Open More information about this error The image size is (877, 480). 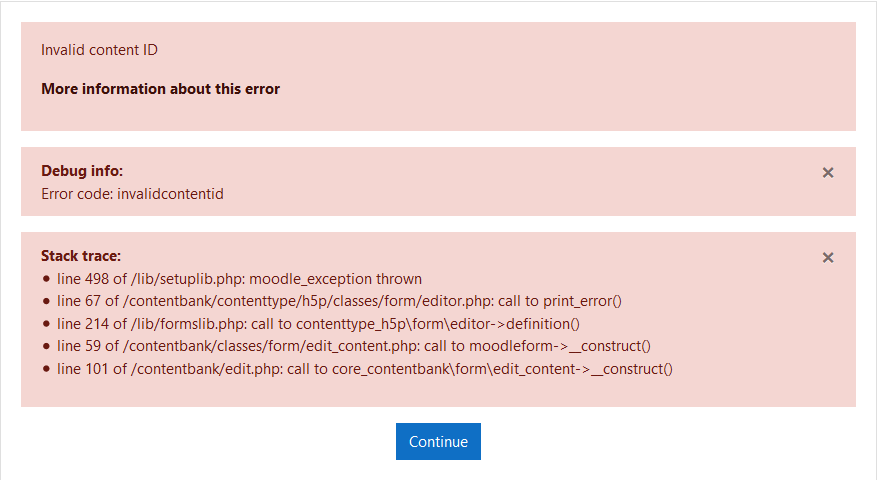pyautogui.click(x=161, y=89)
